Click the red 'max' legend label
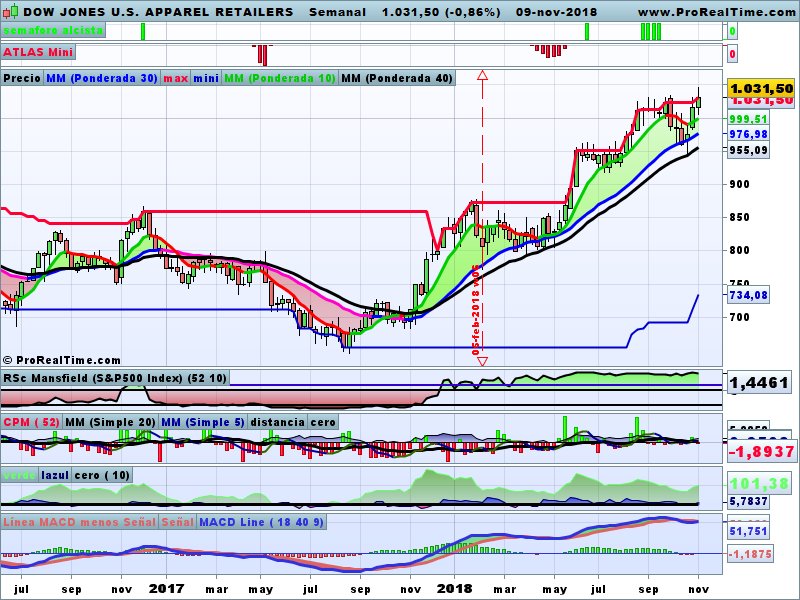 [x=176, y=78]
